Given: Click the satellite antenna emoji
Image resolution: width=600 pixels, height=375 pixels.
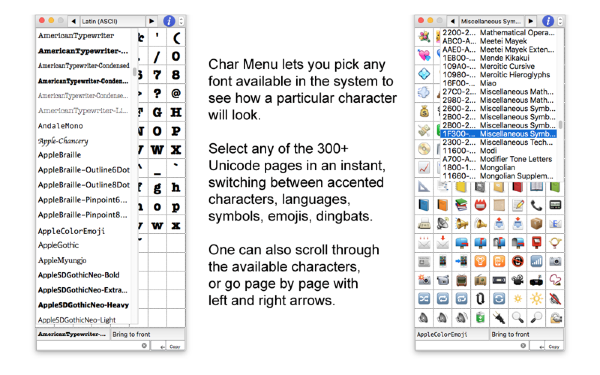Looking at the screenshot, I should click(x=443, y=224).
